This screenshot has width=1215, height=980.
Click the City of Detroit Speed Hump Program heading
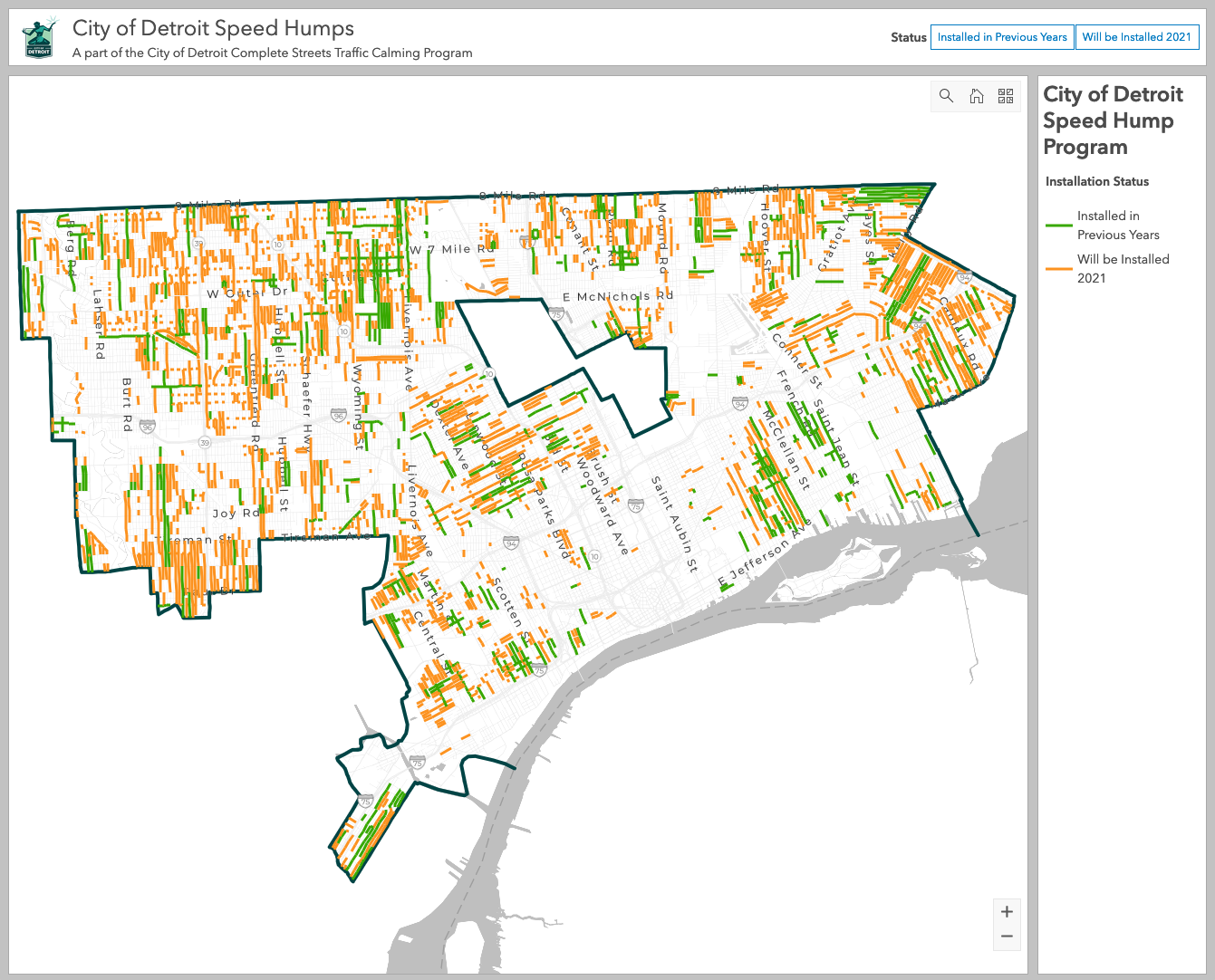(1114, 120)
